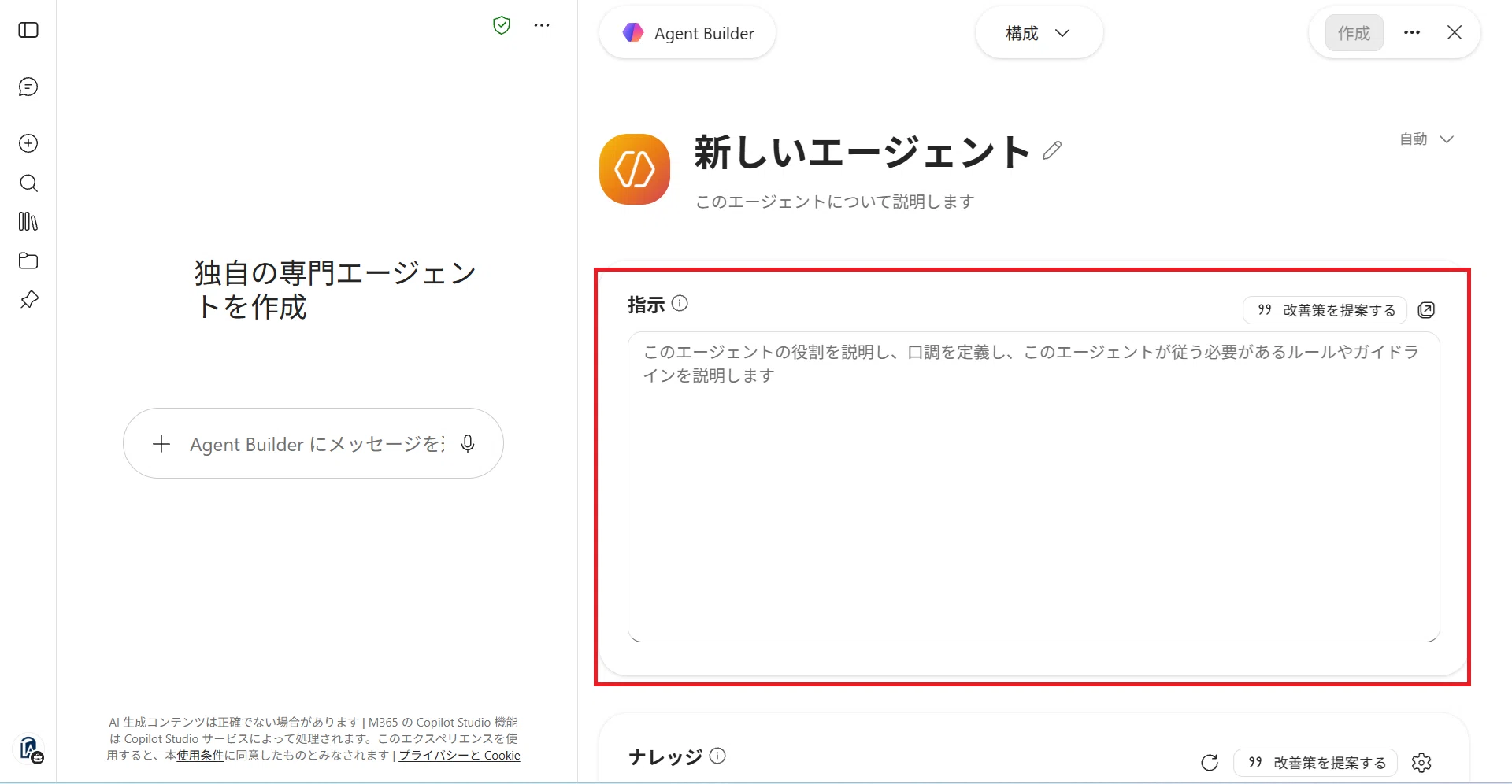Toggle the sidebar panel icon
Viewport: 1512px width, 784px height.
(x=28, y=30)
